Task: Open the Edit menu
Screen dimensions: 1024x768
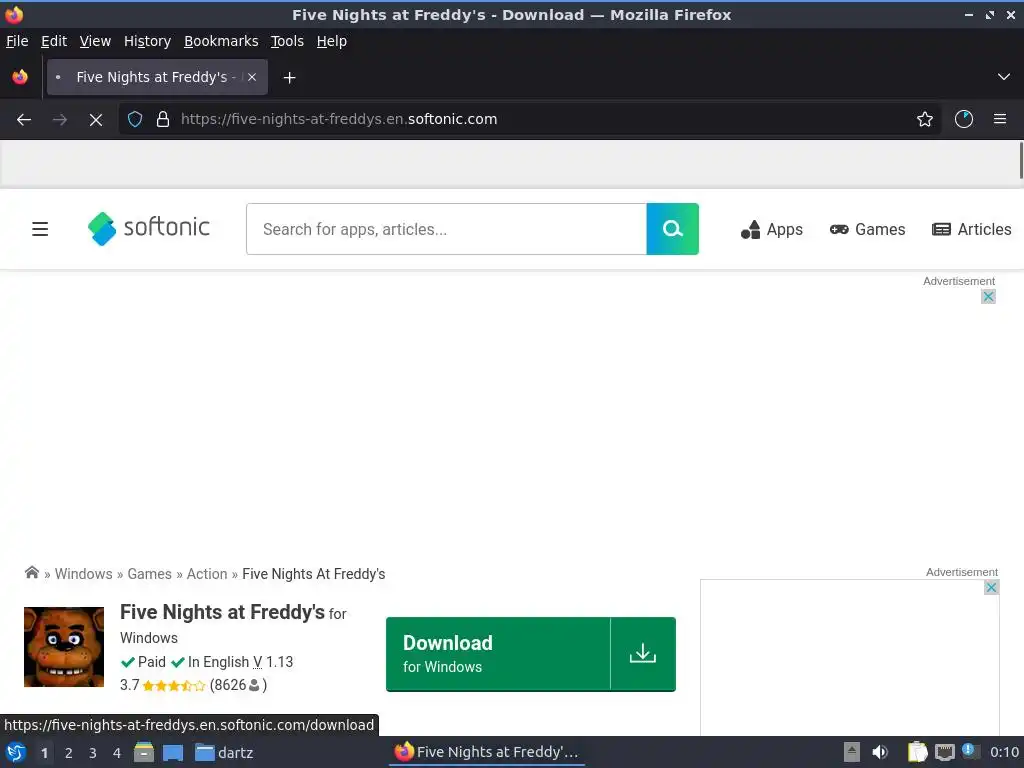Action: [54, 41]
